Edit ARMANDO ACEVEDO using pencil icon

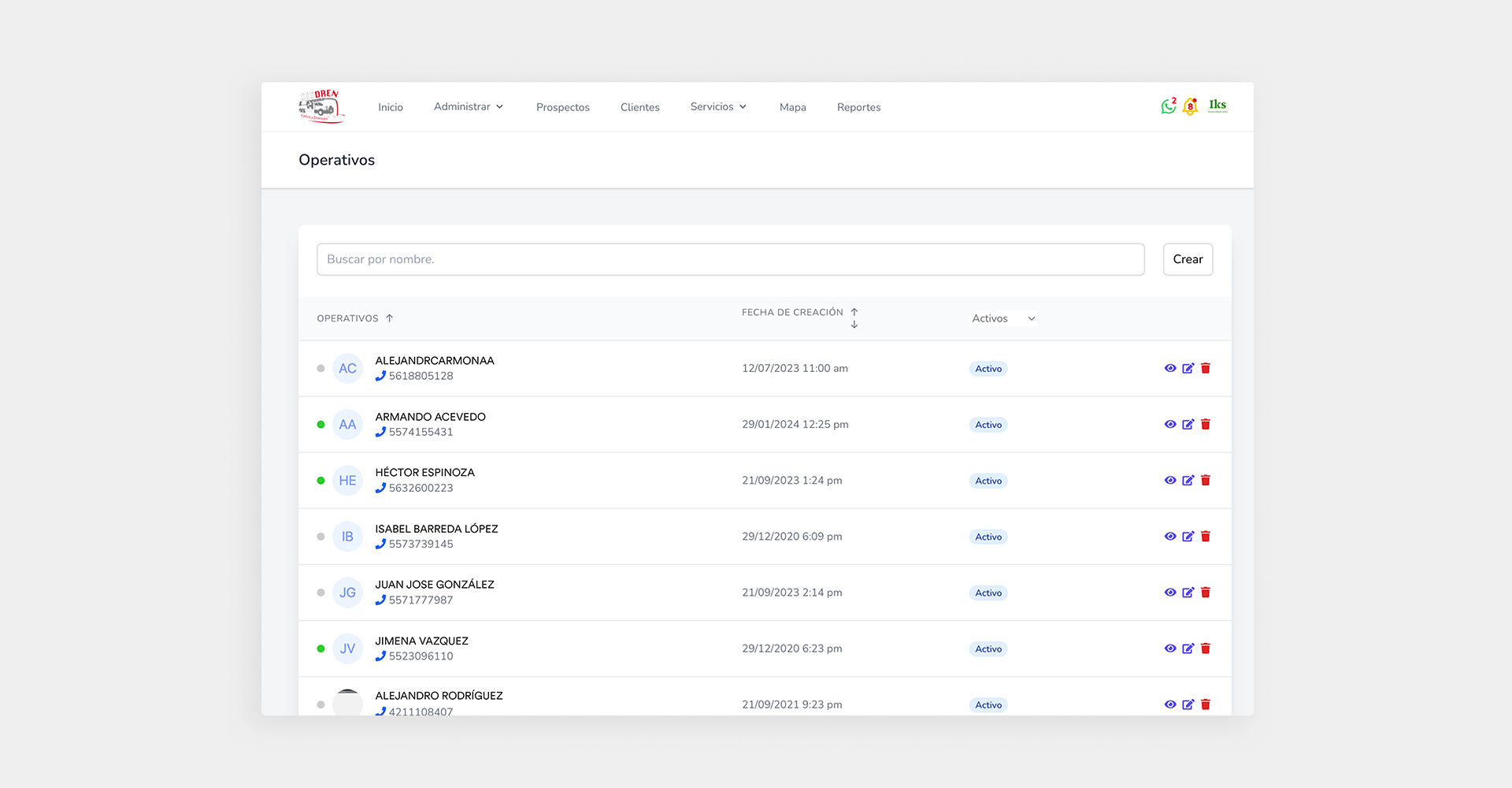(x=1188, y=424)
